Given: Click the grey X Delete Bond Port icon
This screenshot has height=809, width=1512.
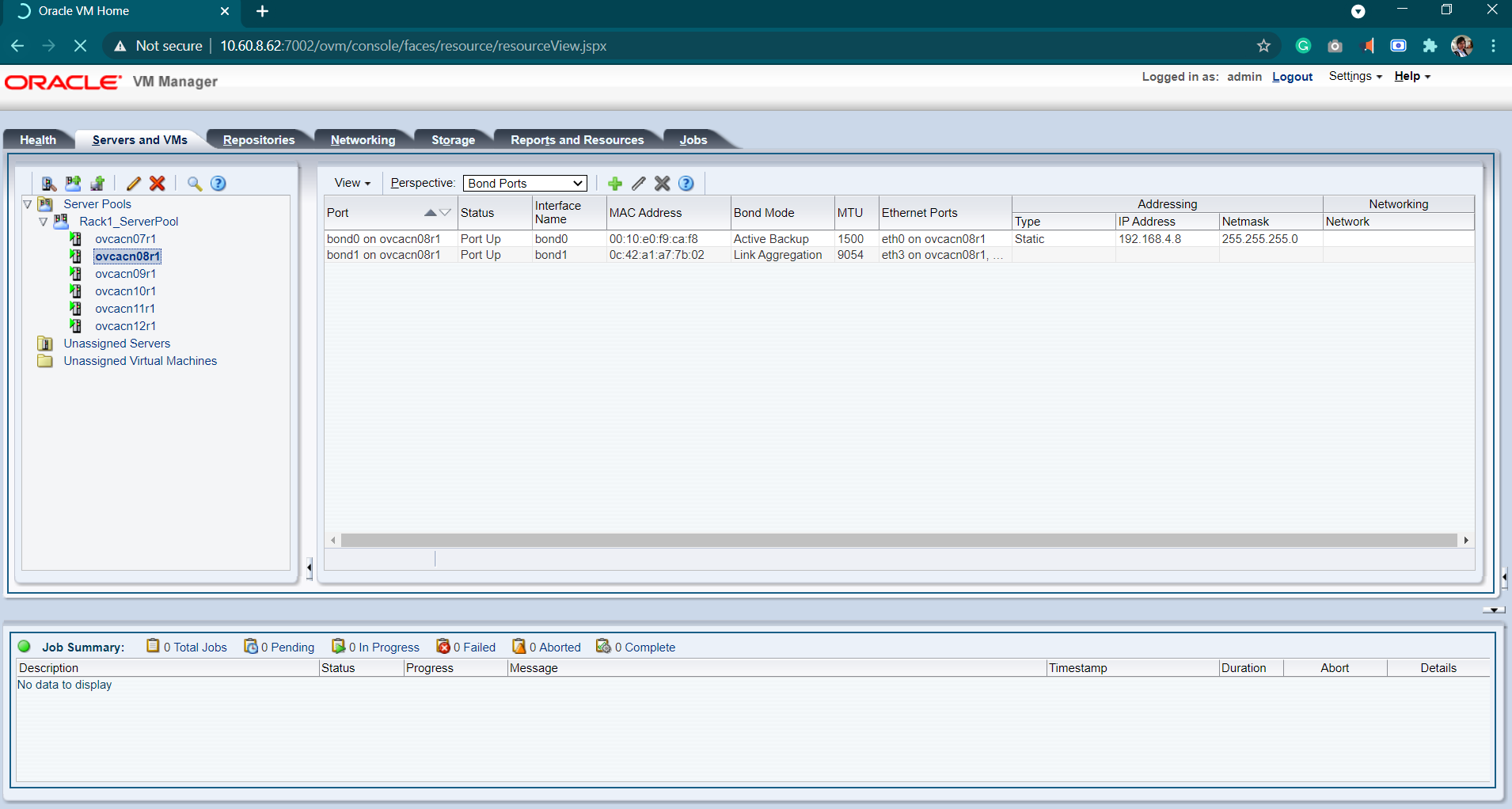Looking at the screenshot, I should [663, 184].
